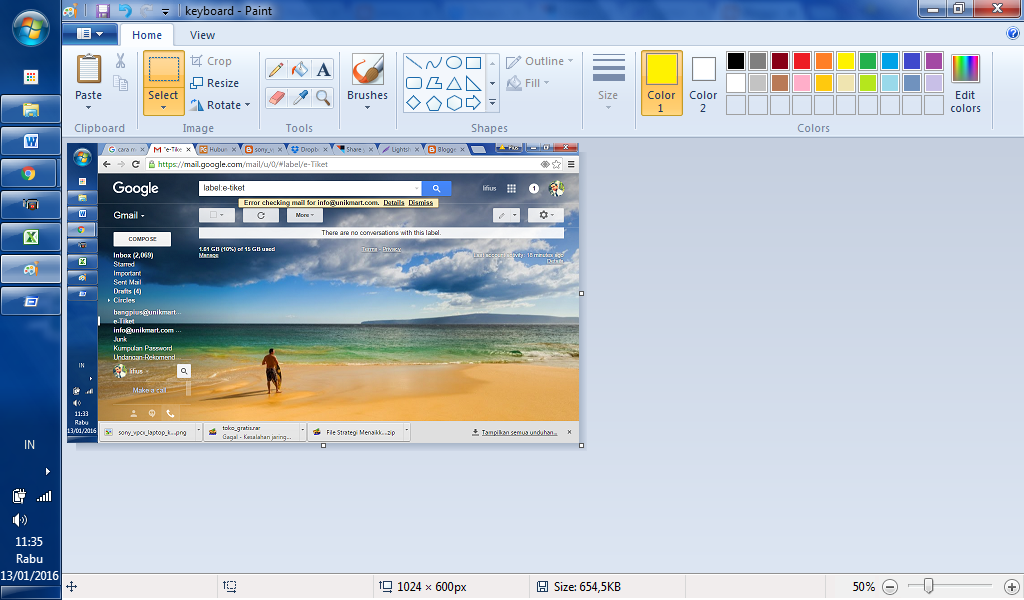The width and height of the screenshot is (1024, 600).
Task: Select the Magnifier tool
Action: tap(323, 98)
